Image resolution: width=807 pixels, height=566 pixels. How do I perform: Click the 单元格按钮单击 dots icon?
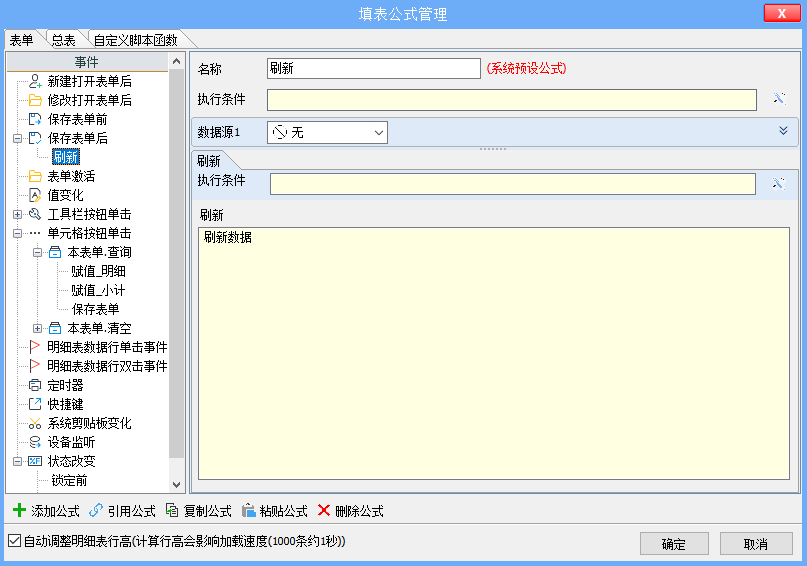(x=35, y=233)
